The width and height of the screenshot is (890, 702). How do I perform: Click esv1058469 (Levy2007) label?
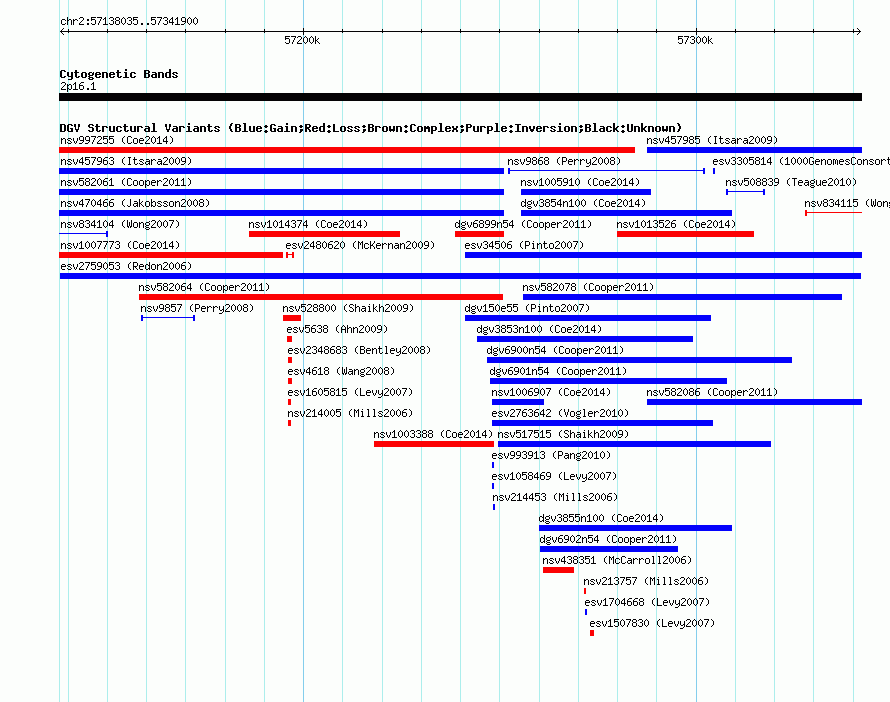pos(554,476)
